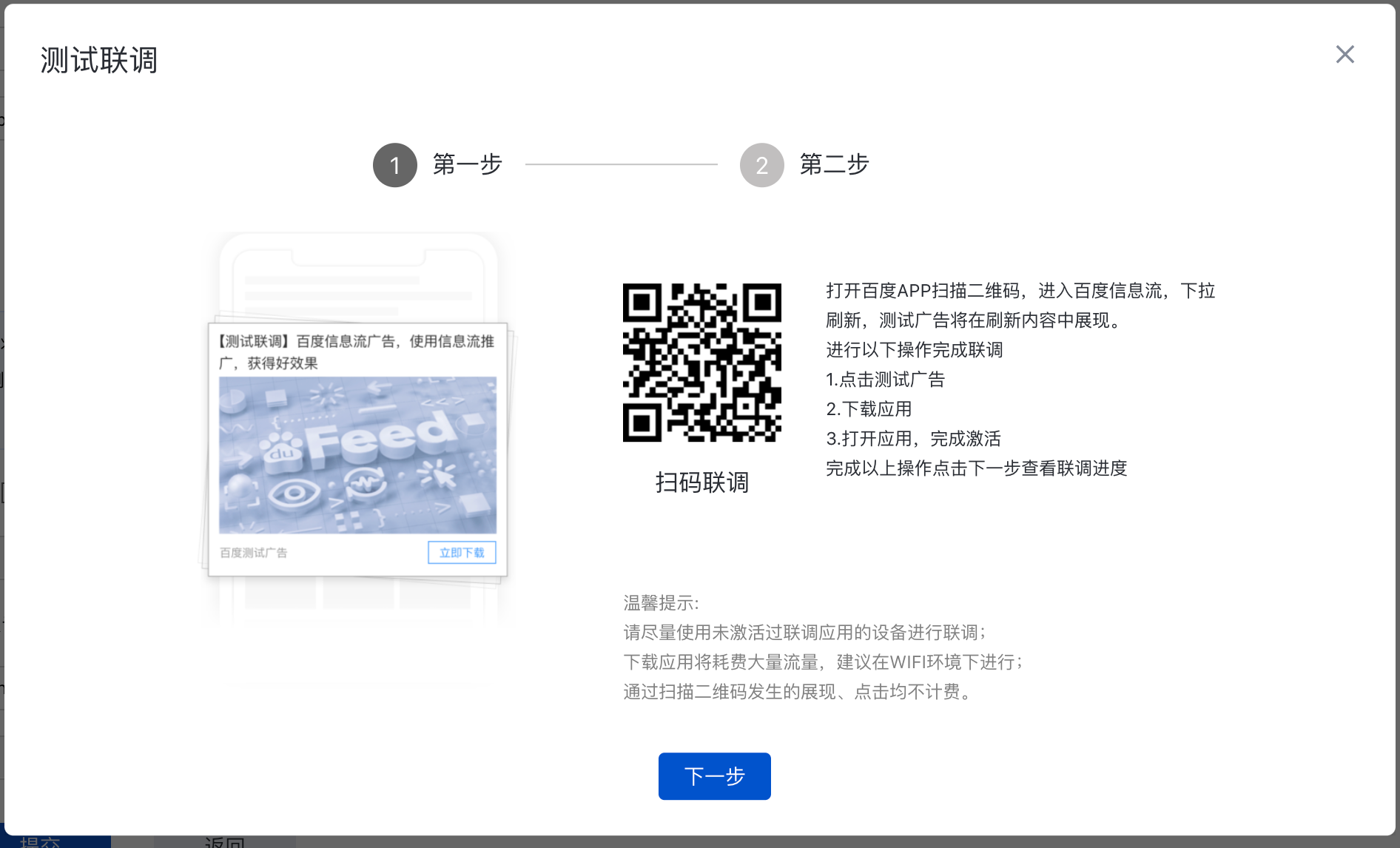This screenshot has height=848, width=1400.
Task: Click the WIFI环境 tip line
Action: click(x=823, y=662)
